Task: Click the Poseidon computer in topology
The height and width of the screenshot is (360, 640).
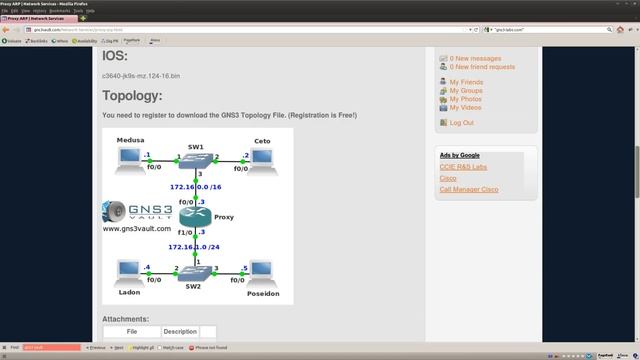Action: [x=261, y=274]
